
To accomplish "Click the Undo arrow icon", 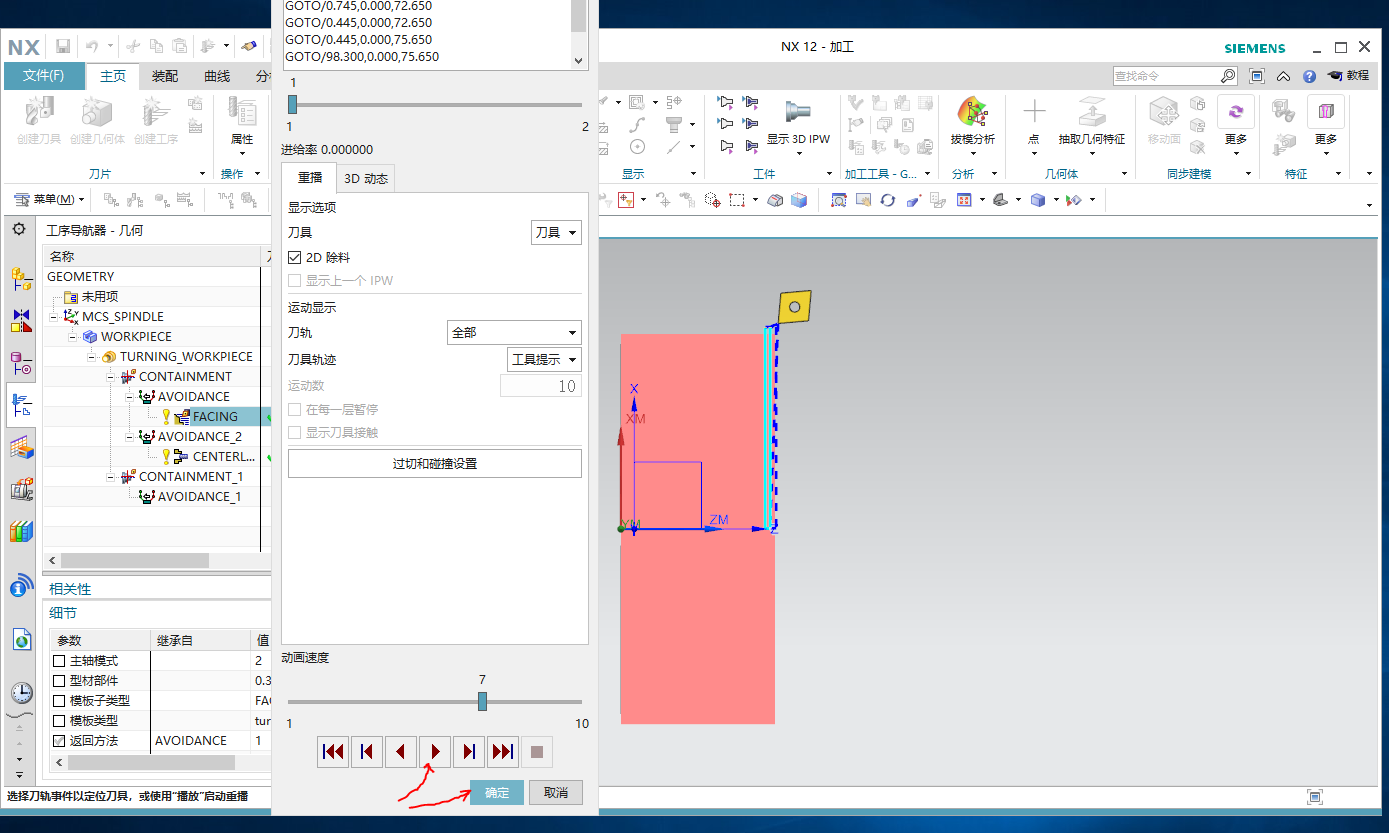I will coord(92,46).
